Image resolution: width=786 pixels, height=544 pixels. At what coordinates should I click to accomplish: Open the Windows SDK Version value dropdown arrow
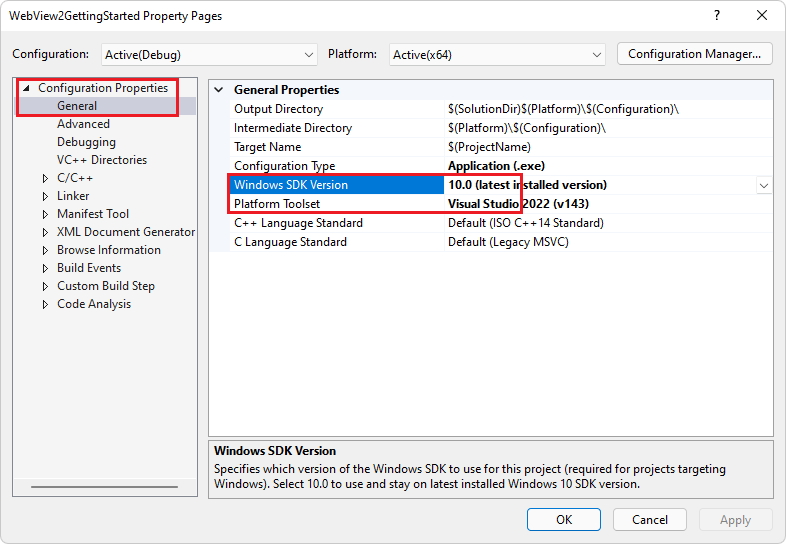click(x=763, y=186)
